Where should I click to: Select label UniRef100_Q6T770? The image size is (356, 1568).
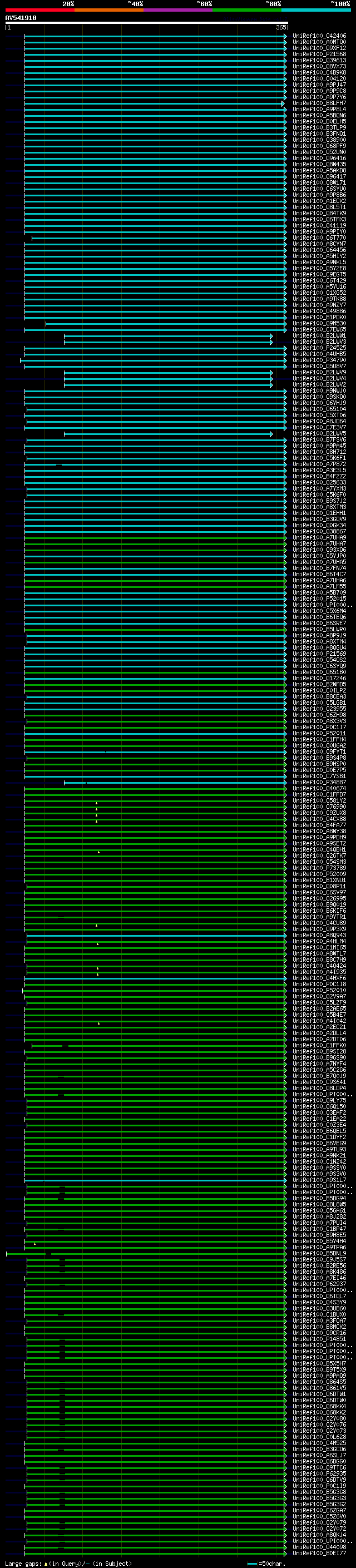click(319, 238)
